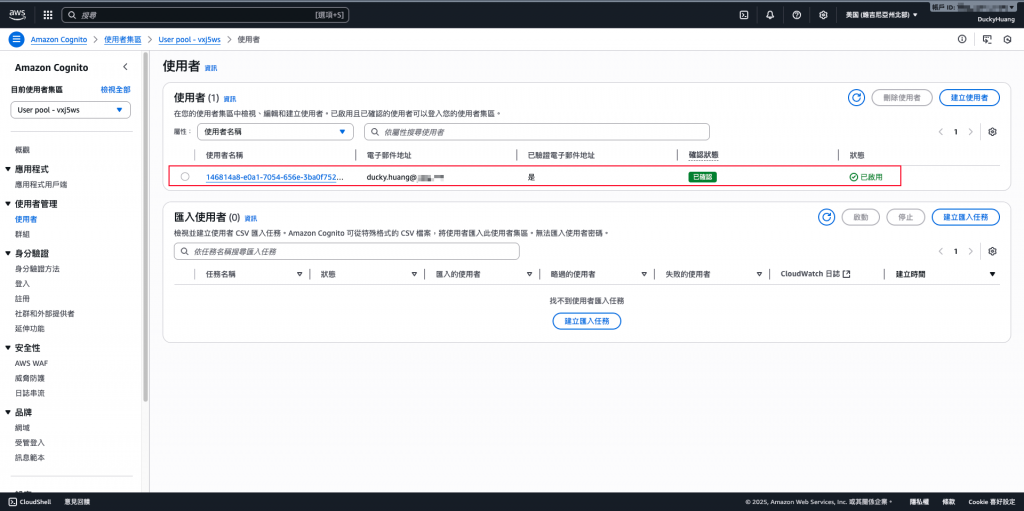Screen dimensions: 1024x511
Task: Open the DuckyHuang account menu
Action: tap(994, 20)
